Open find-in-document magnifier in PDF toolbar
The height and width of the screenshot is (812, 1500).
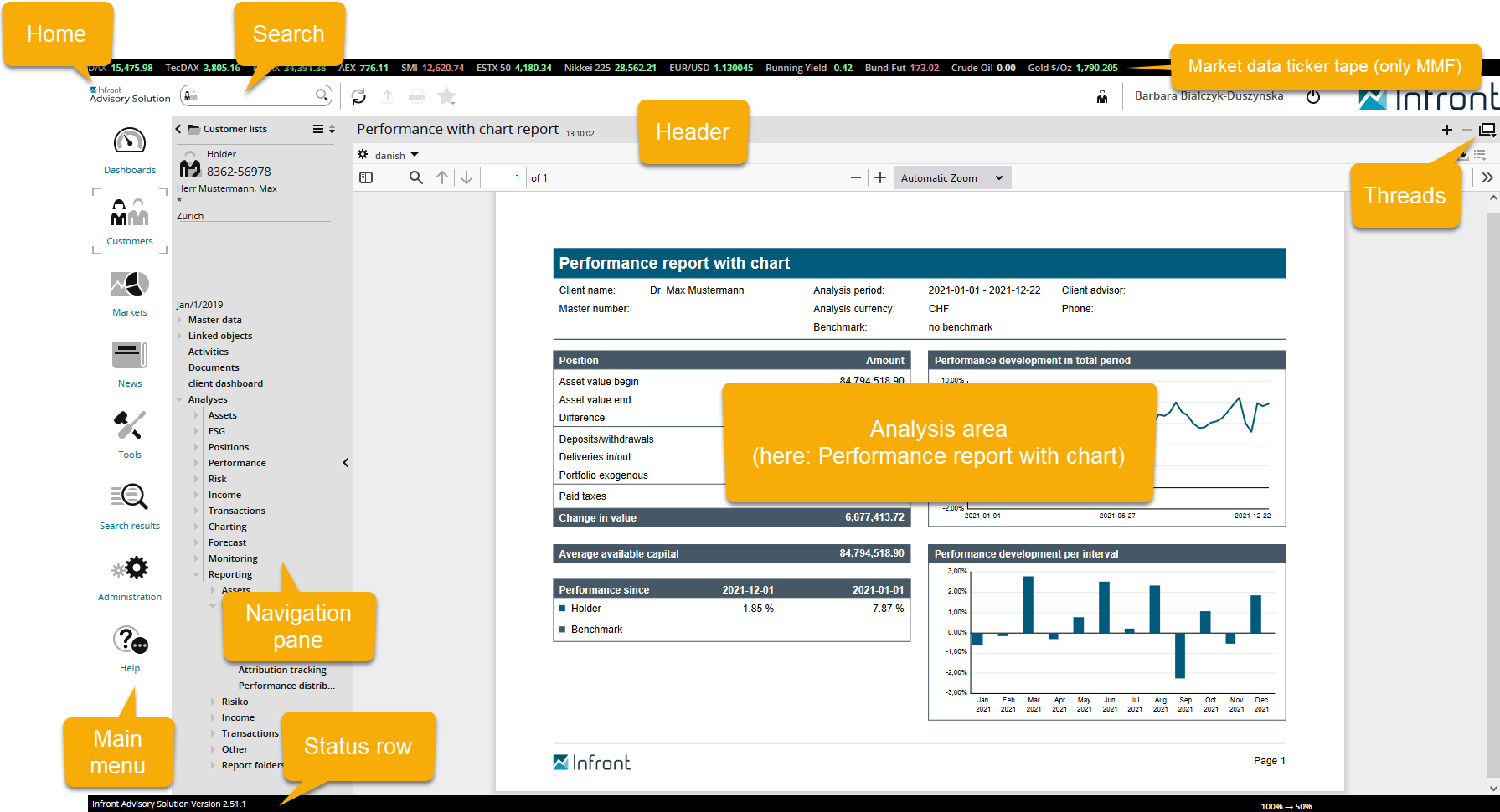point(415,177)
